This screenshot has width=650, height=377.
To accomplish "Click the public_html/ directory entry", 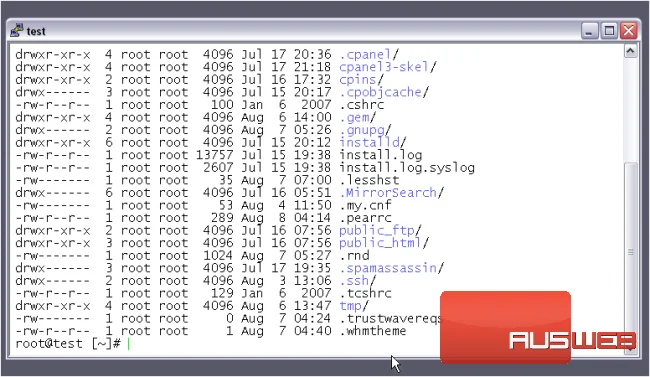I will [384, 243].
